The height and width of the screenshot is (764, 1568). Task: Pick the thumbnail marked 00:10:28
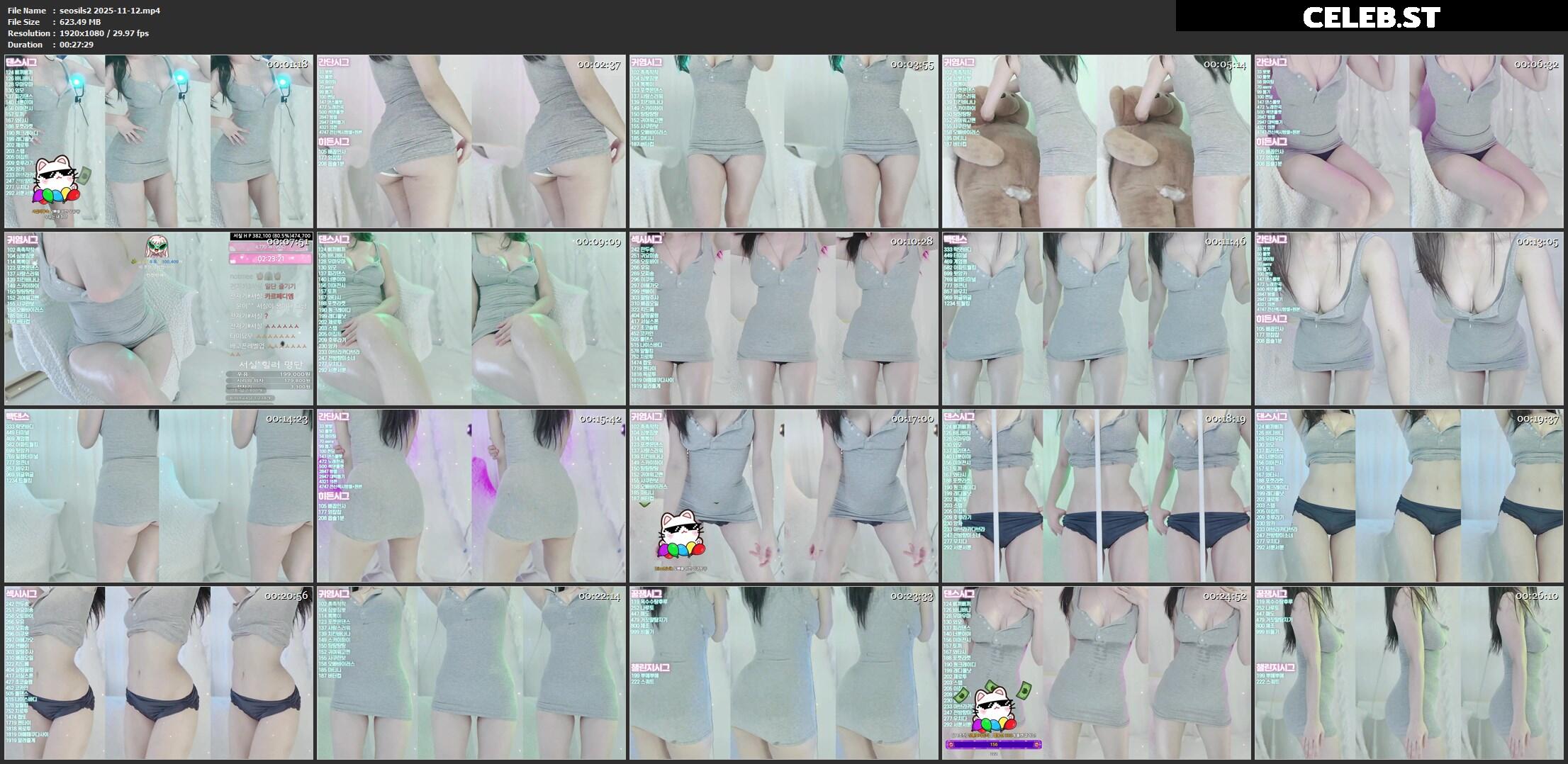[x=784, y=319]
